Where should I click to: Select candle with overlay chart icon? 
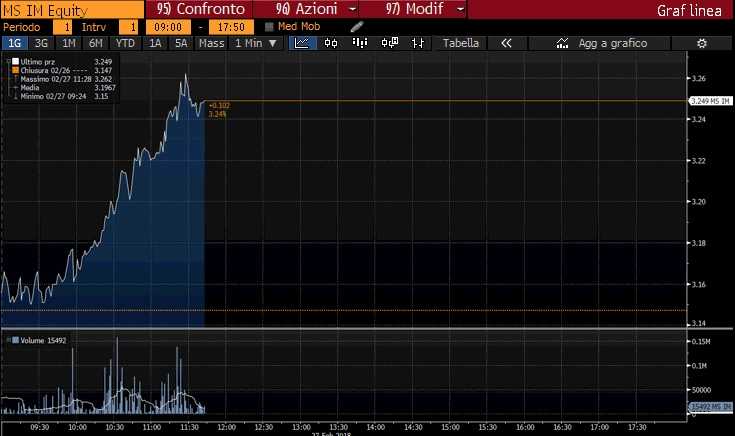click(390, 43)
